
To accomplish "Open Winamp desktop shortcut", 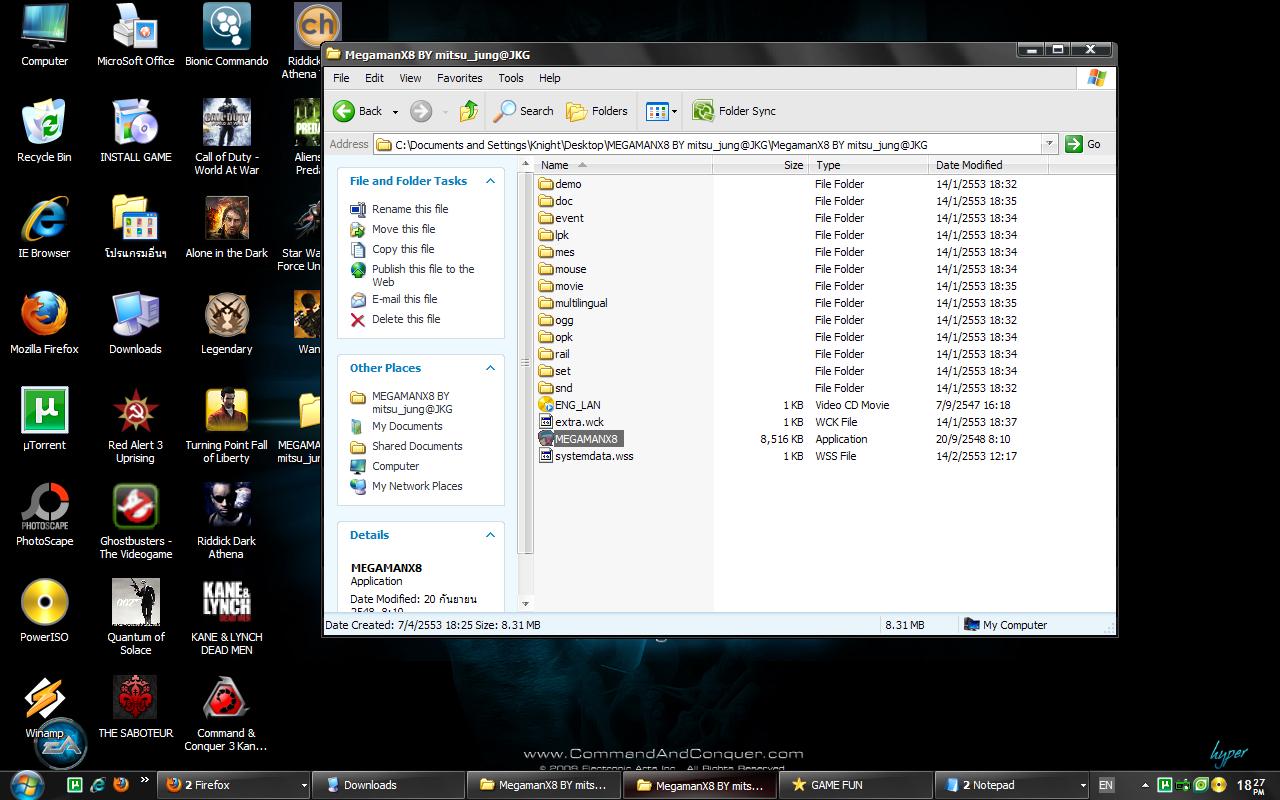I will pyautogui.click(x=44, y=707).
